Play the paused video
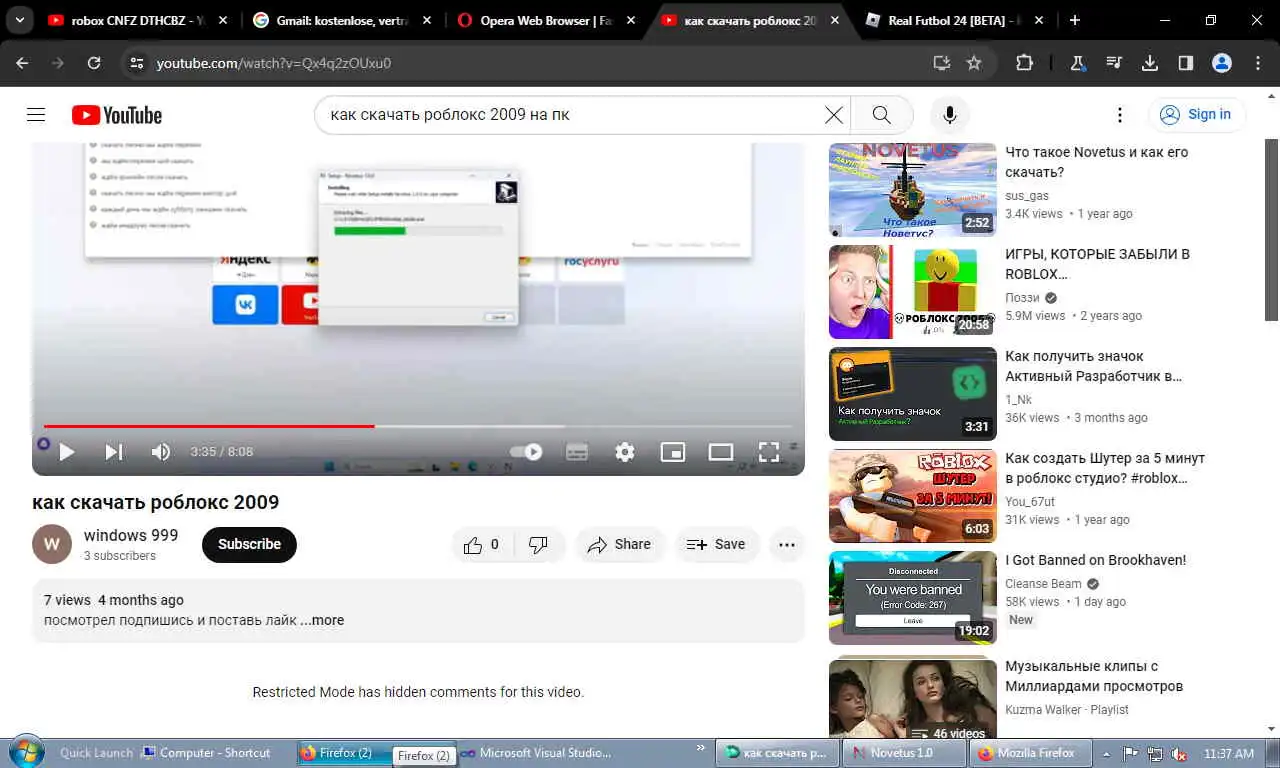Screen dimensions: 1280x768 click(67, 452)
